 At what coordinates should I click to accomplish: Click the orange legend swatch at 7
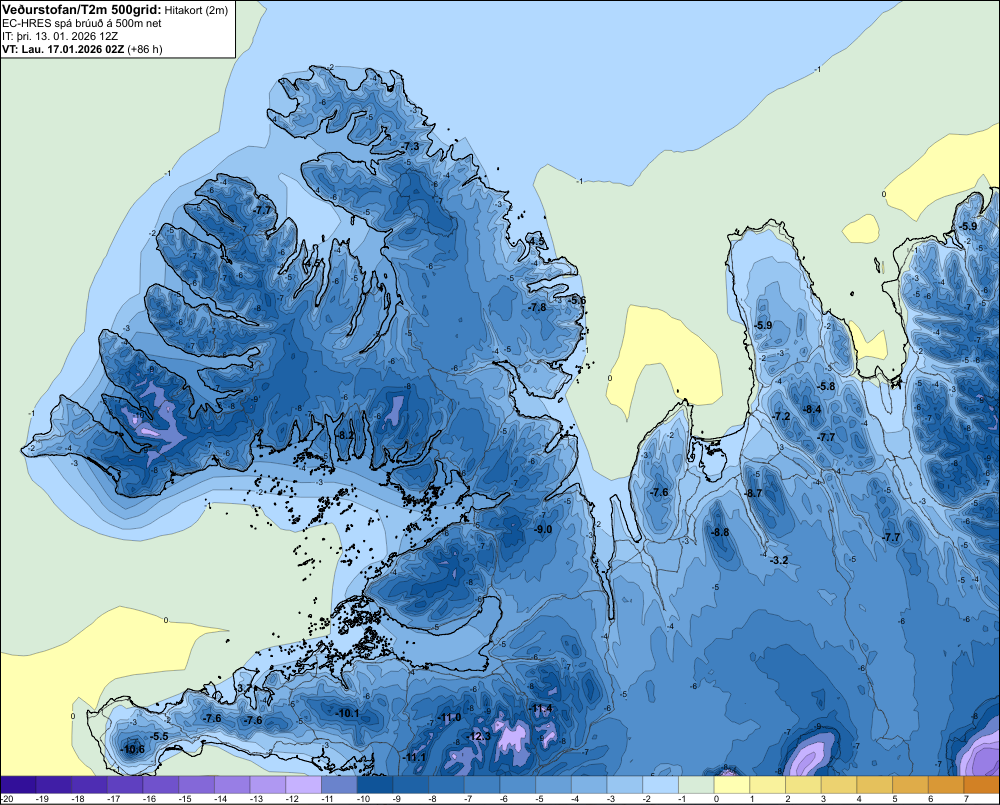coord(982,785)
